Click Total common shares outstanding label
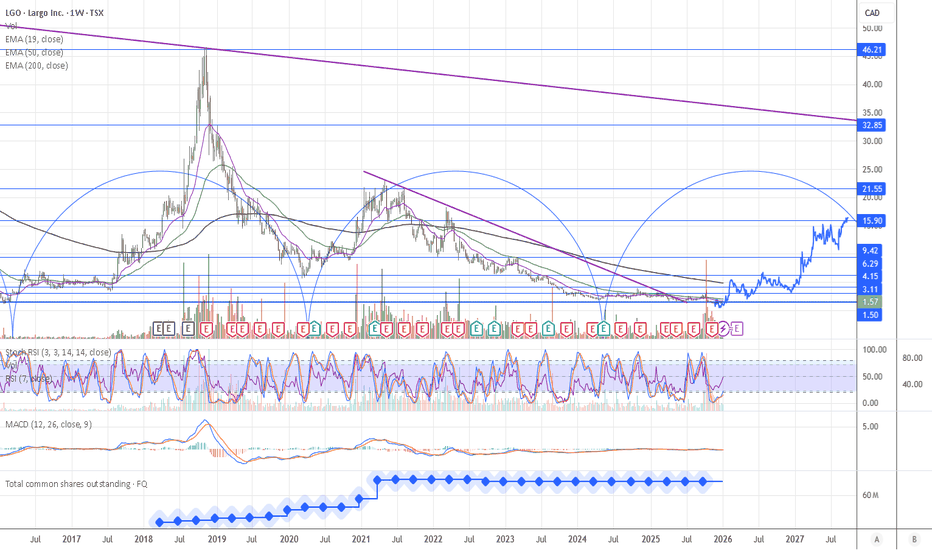 (75, 484)
